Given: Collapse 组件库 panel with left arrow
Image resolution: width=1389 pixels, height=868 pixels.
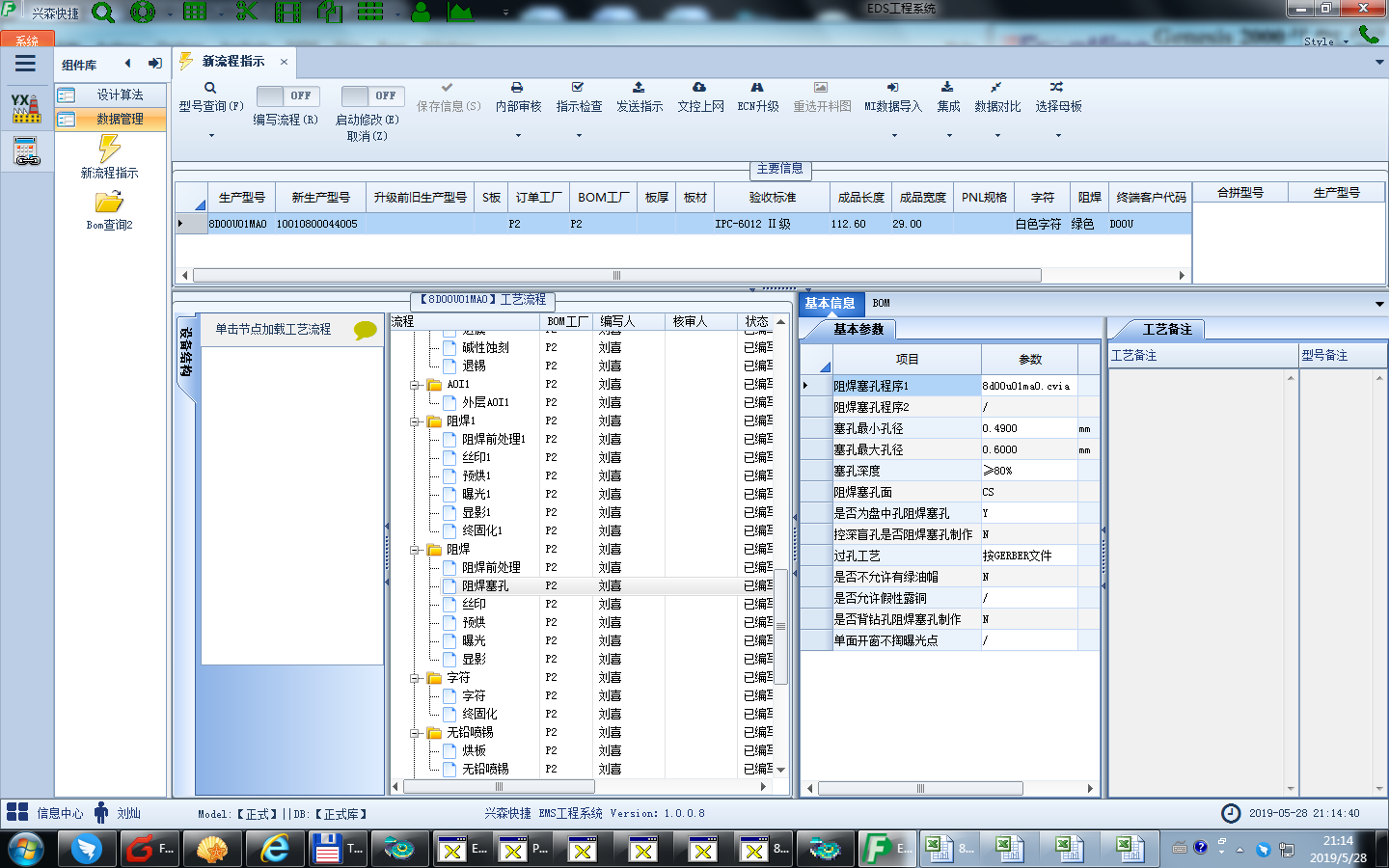Looking at the screenshot, I should [x=127, y=64].
